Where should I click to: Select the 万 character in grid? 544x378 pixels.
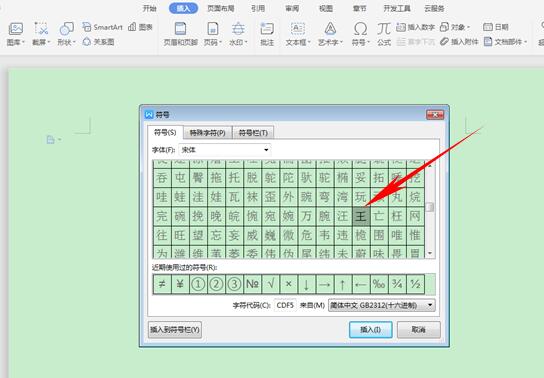(x=306, y=217)
